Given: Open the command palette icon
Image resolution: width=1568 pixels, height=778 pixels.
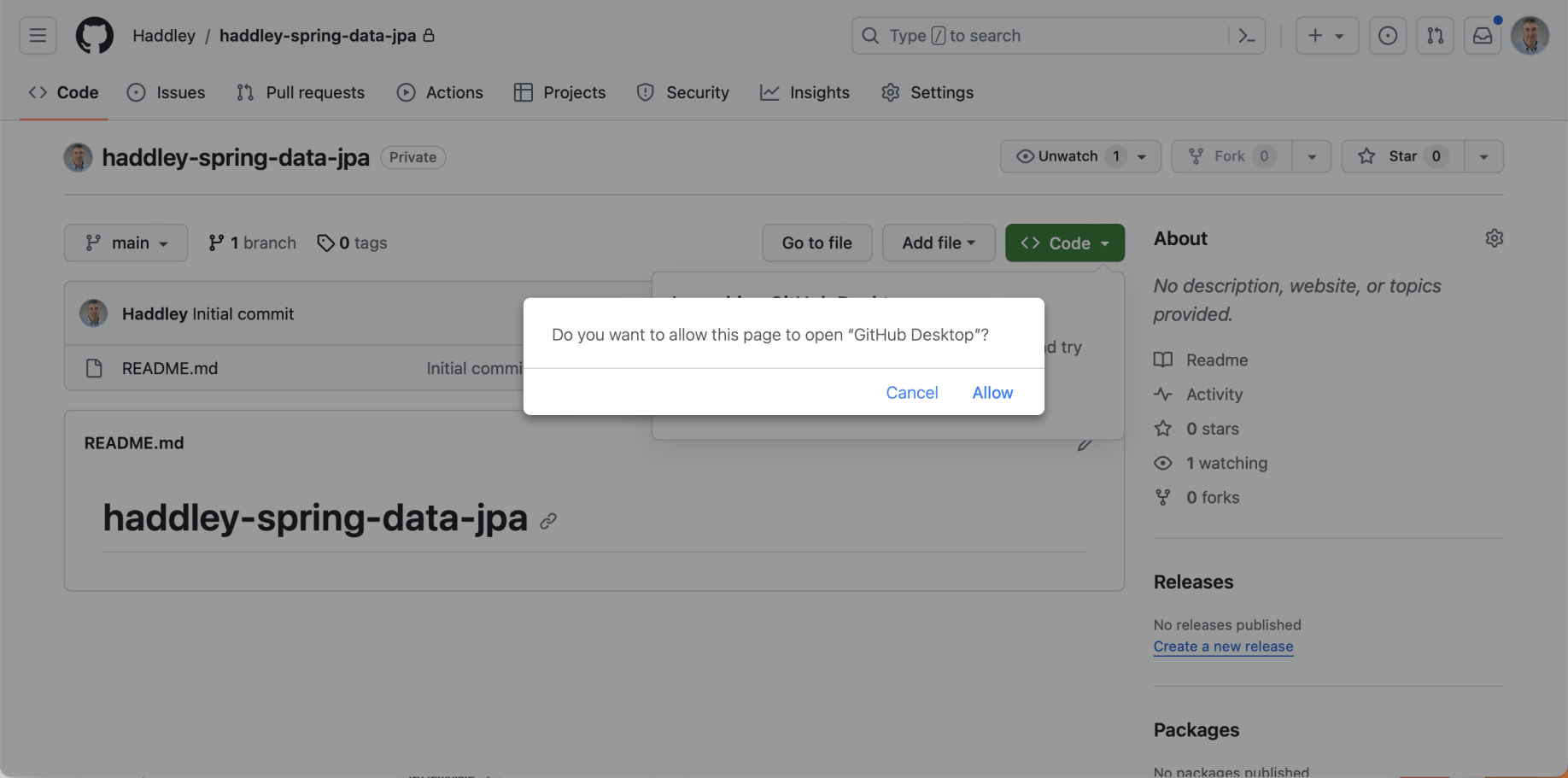Looking at the screenshot, I should coord(1246,36).
